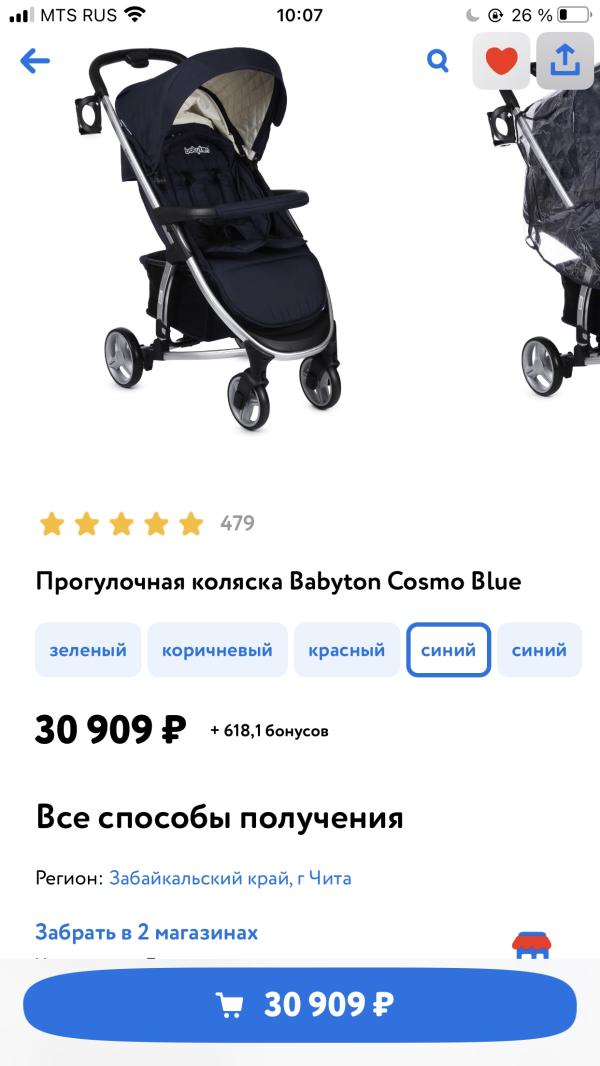Select the коричневый color option
This screenshot has height=1066, width=600.
(217, 650)
